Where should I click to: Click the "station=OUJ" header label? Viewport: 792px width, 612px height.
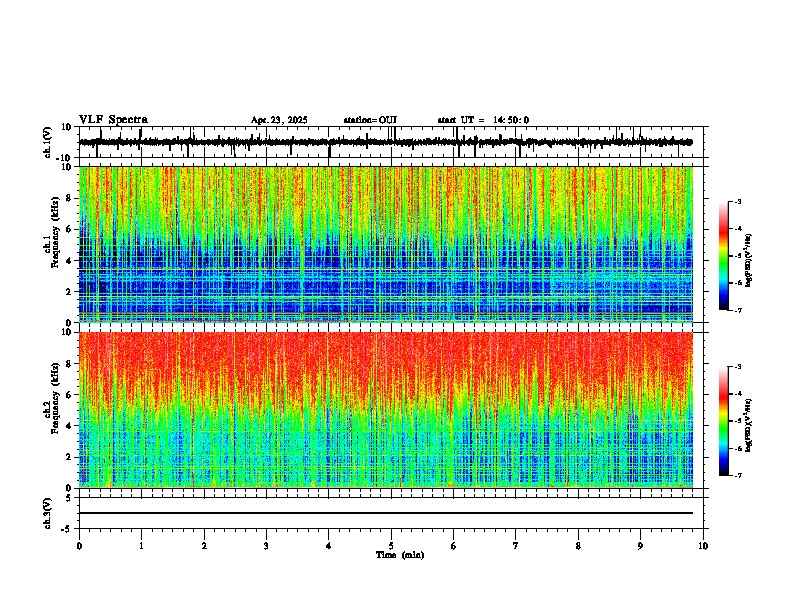tap(370, 120)
